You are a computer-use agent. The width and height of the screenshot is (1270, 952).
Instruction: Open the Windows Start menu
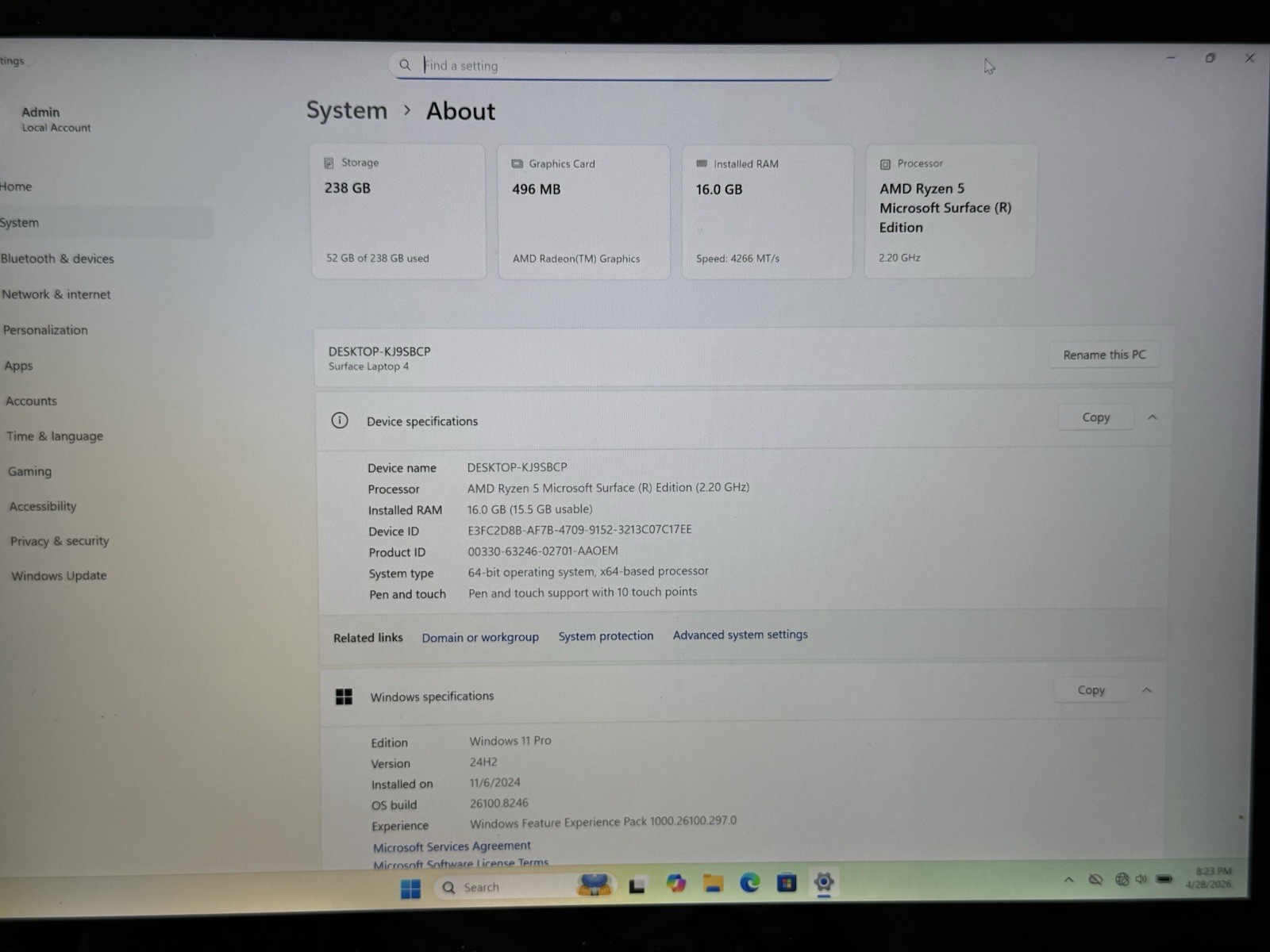pos(410,889)
